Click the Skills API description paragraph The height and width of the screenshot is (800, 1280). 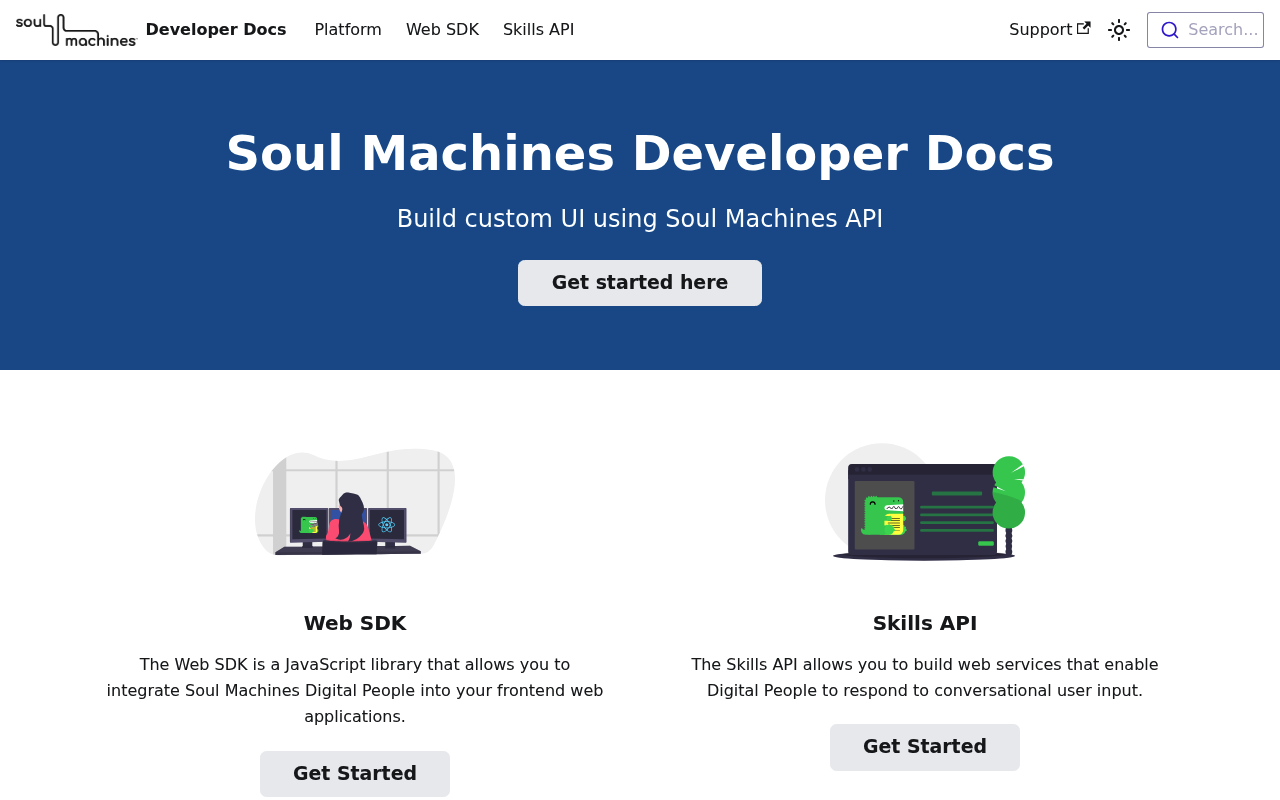pyautogui.click(x=925, y=678)
